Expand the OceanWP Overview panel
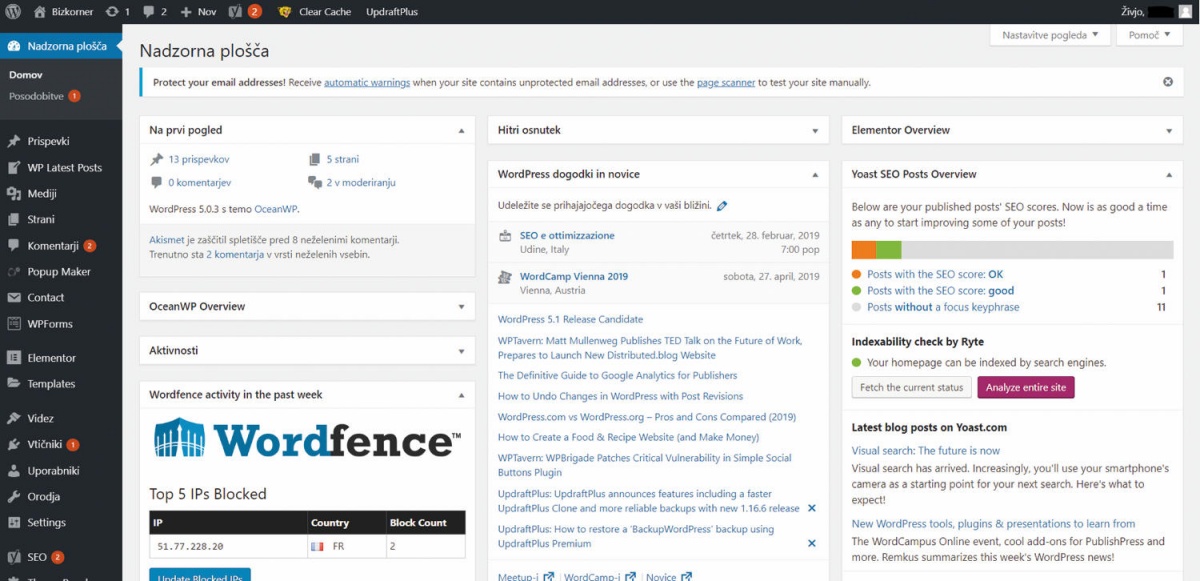 461,307
